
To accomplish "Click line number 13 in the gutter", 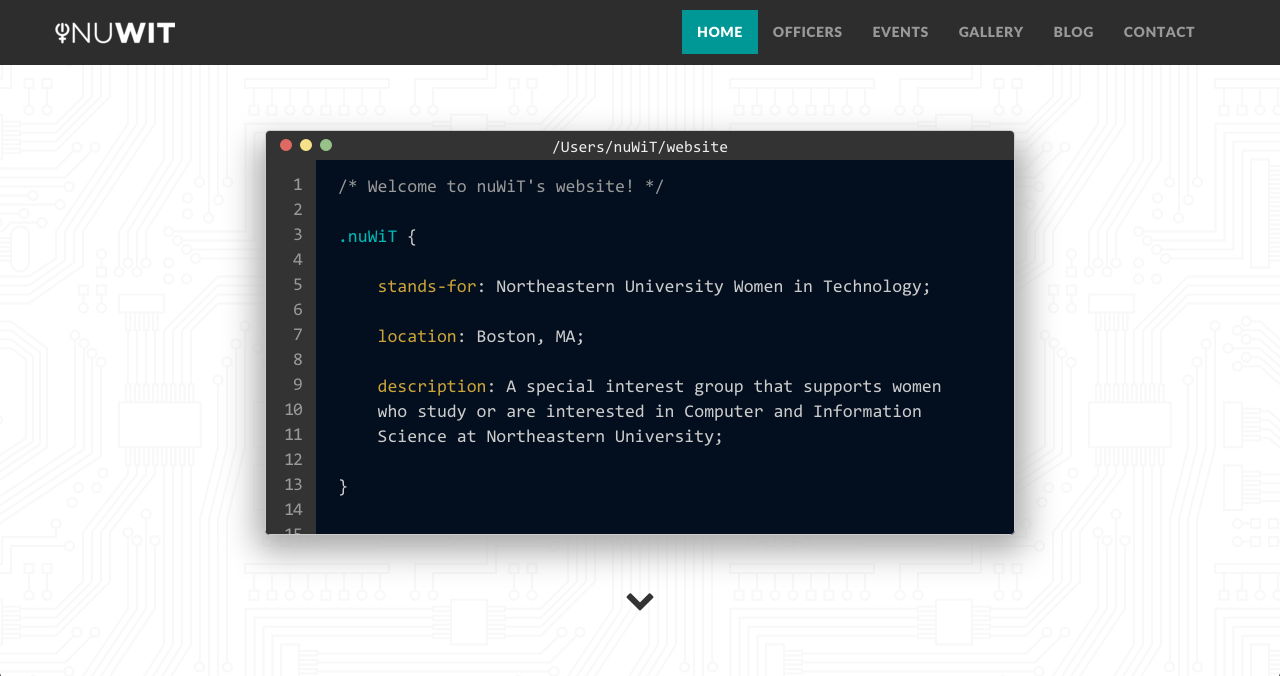I will [292, 485].
